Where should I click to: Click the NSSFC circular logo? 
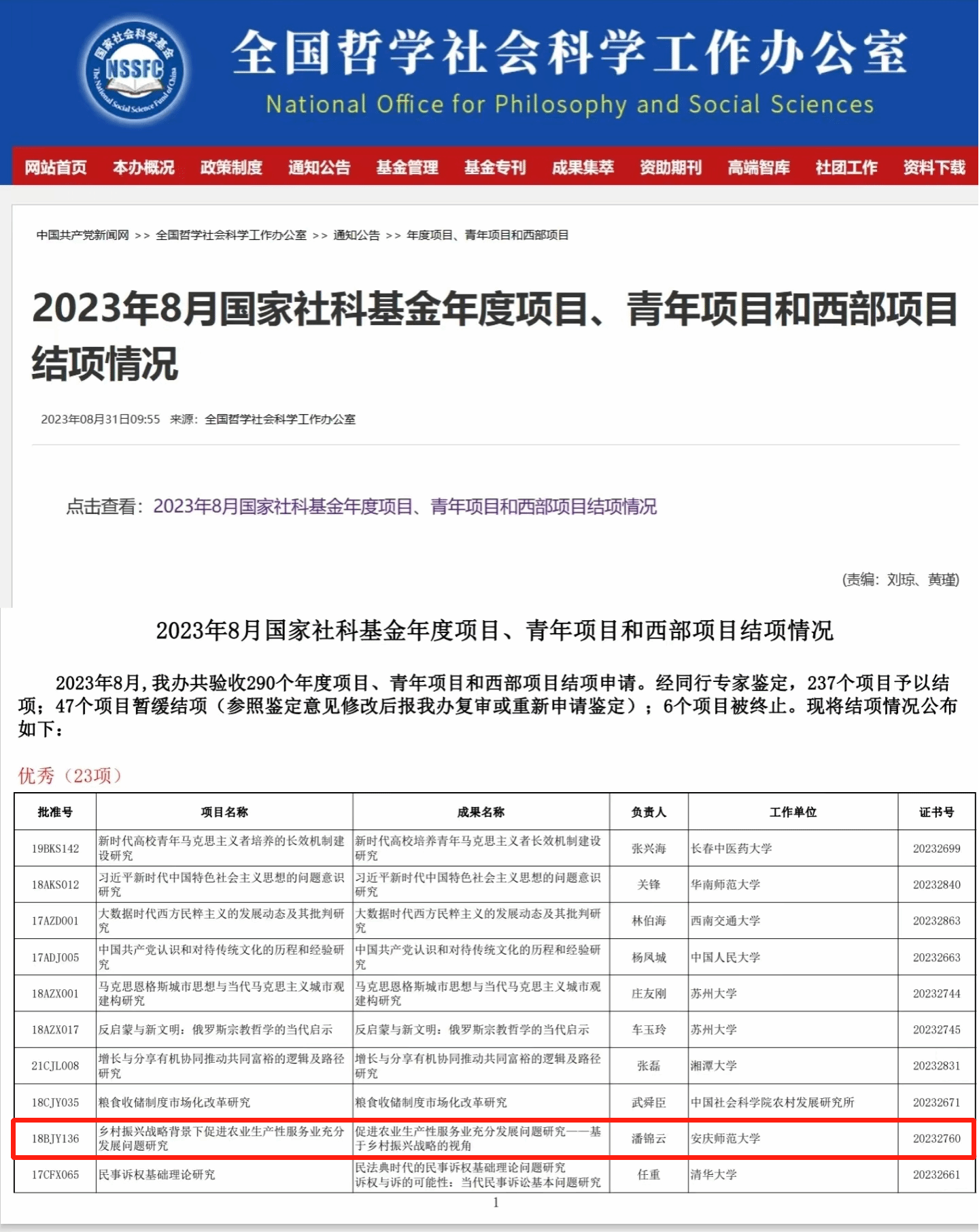pos(135,71)
